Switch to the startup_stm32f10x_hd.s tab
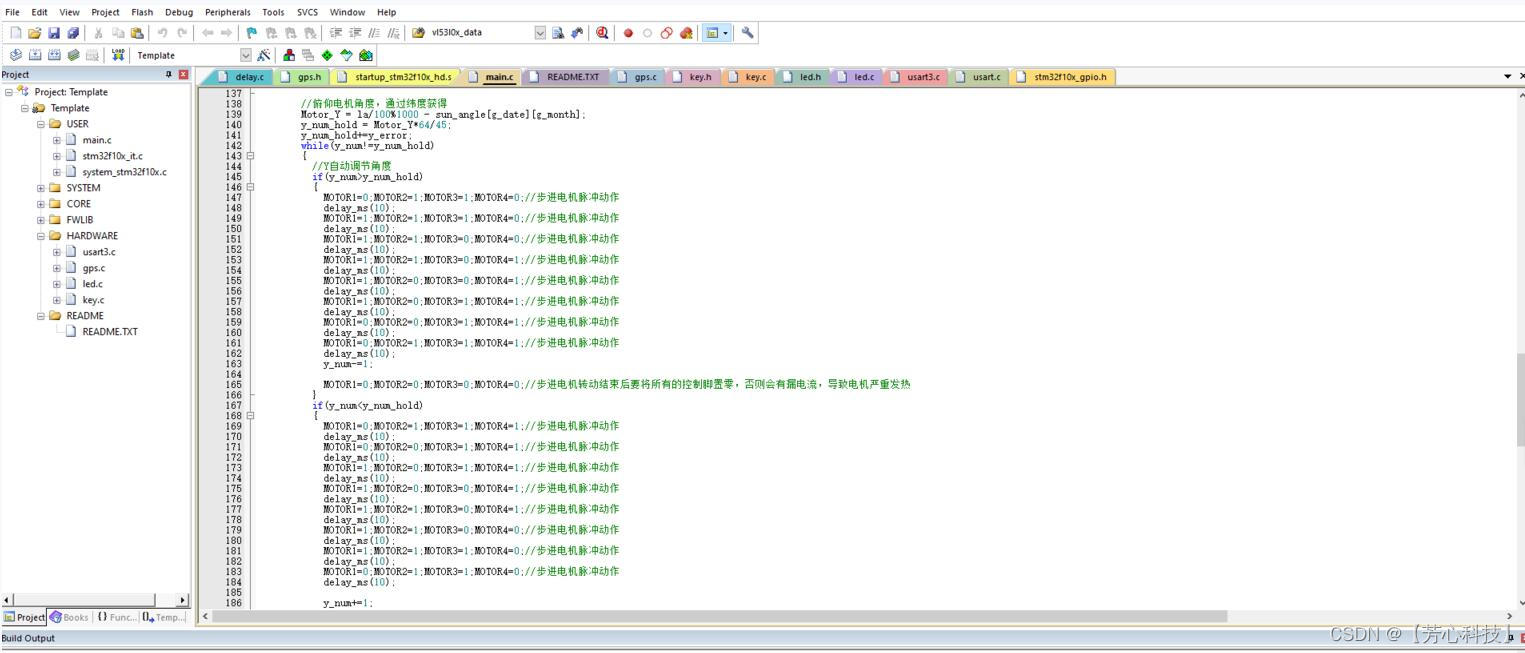 [x=396, y=77]
